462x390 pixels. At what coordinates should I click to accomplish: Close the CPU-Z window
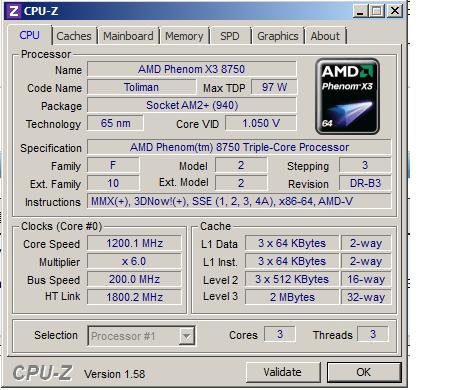coord(395,11)
